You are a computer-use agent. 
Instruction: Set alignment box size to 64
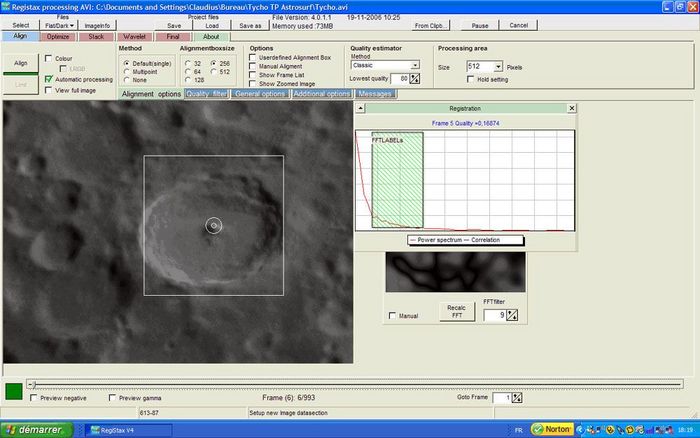point(188,71)
